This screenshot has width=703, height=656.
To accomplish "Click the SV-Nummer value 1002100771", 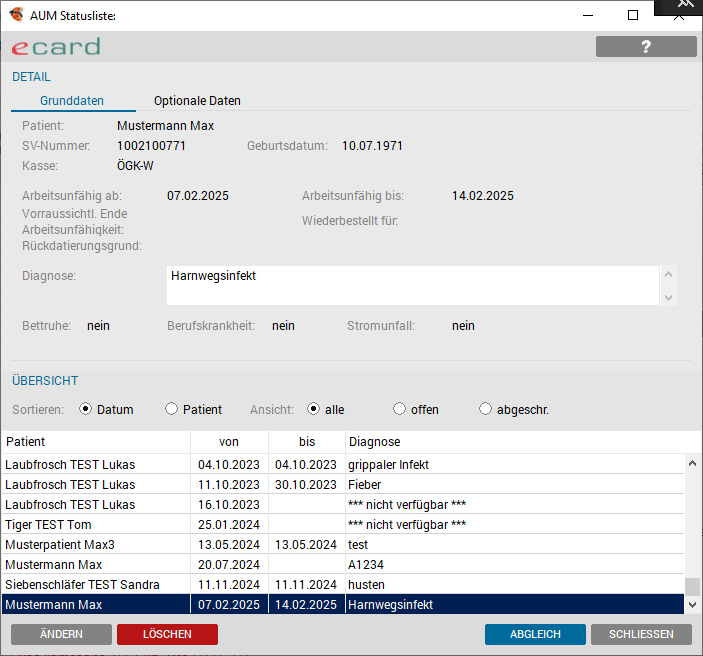I will point(151,146).
